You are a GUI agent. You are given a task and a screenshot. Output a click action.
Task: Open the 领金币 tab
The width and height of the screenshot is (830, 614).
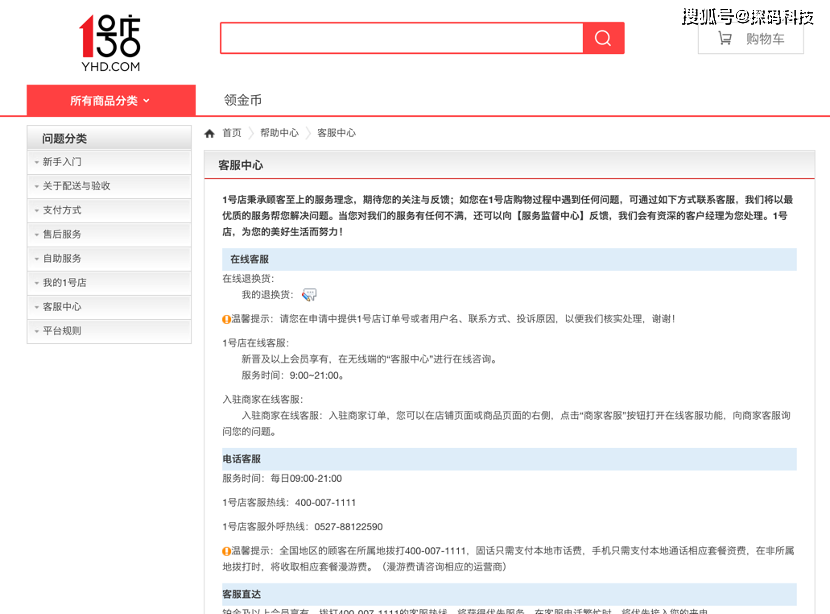point(242,100)
